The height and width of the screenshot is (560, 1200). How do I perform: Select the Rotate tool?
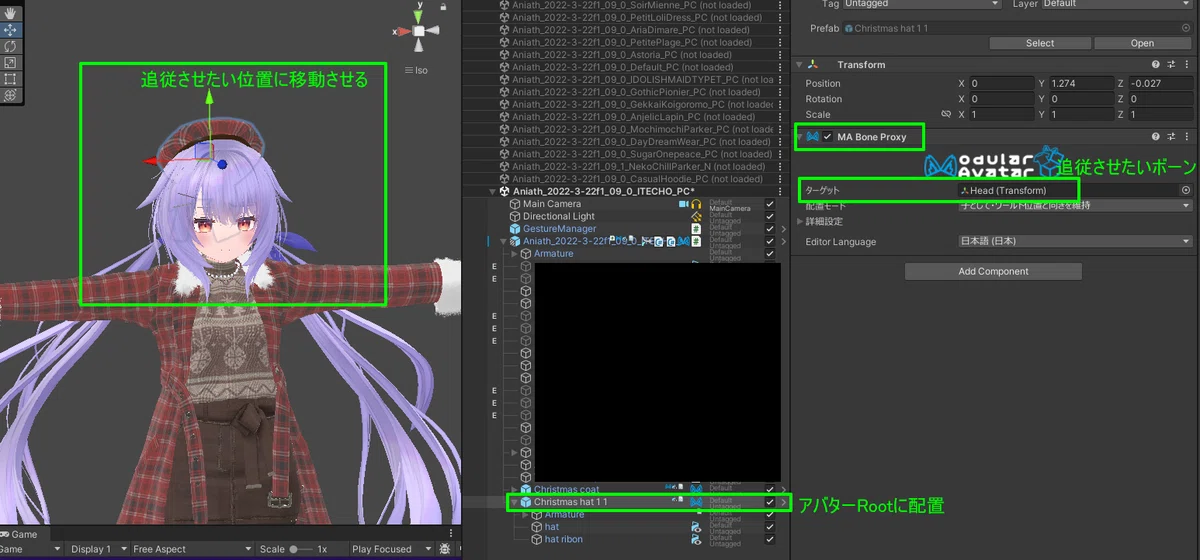click(x=10, y=46)
